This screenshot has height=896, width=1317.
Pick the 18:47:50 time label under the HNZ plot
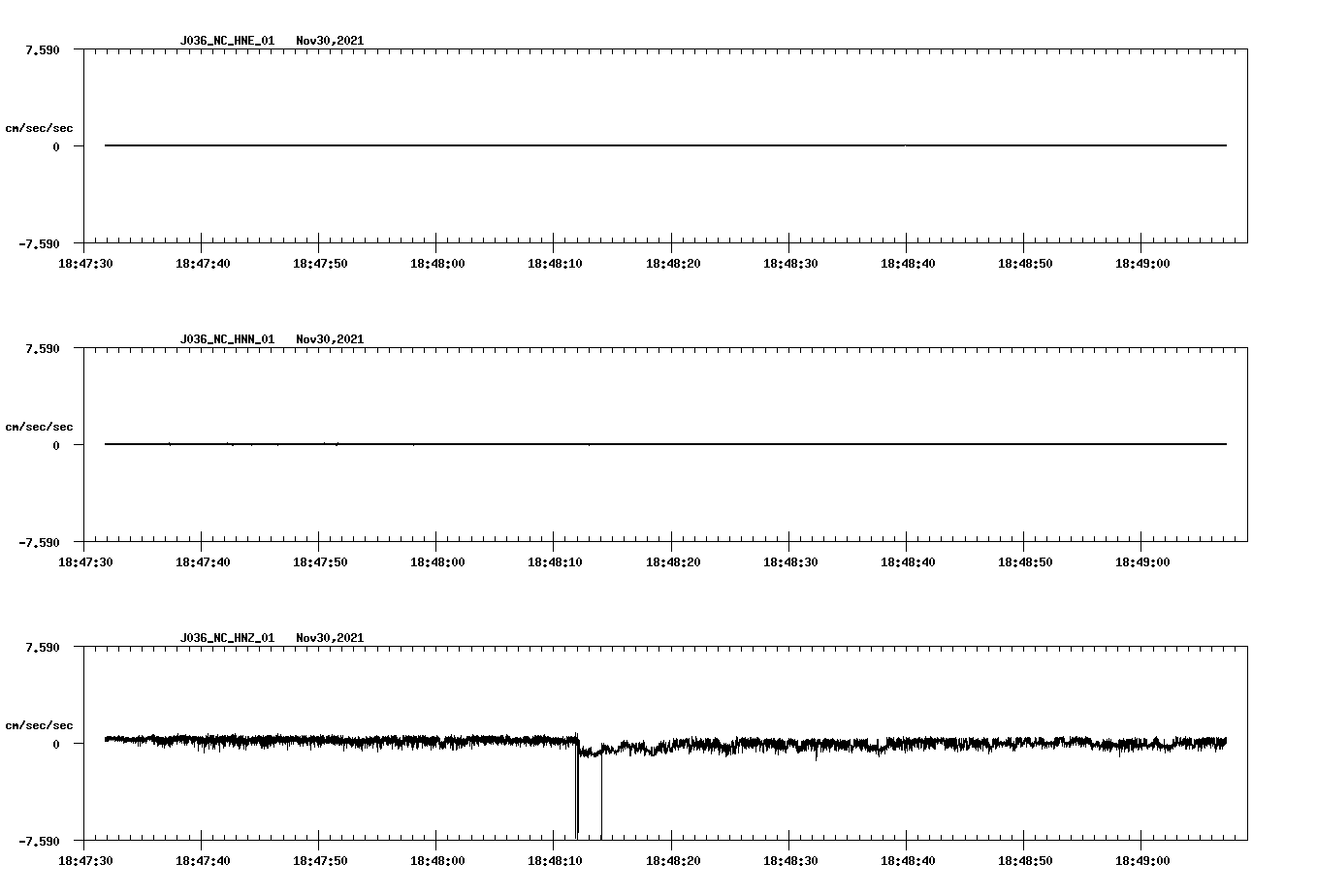[x=319, y=860]
